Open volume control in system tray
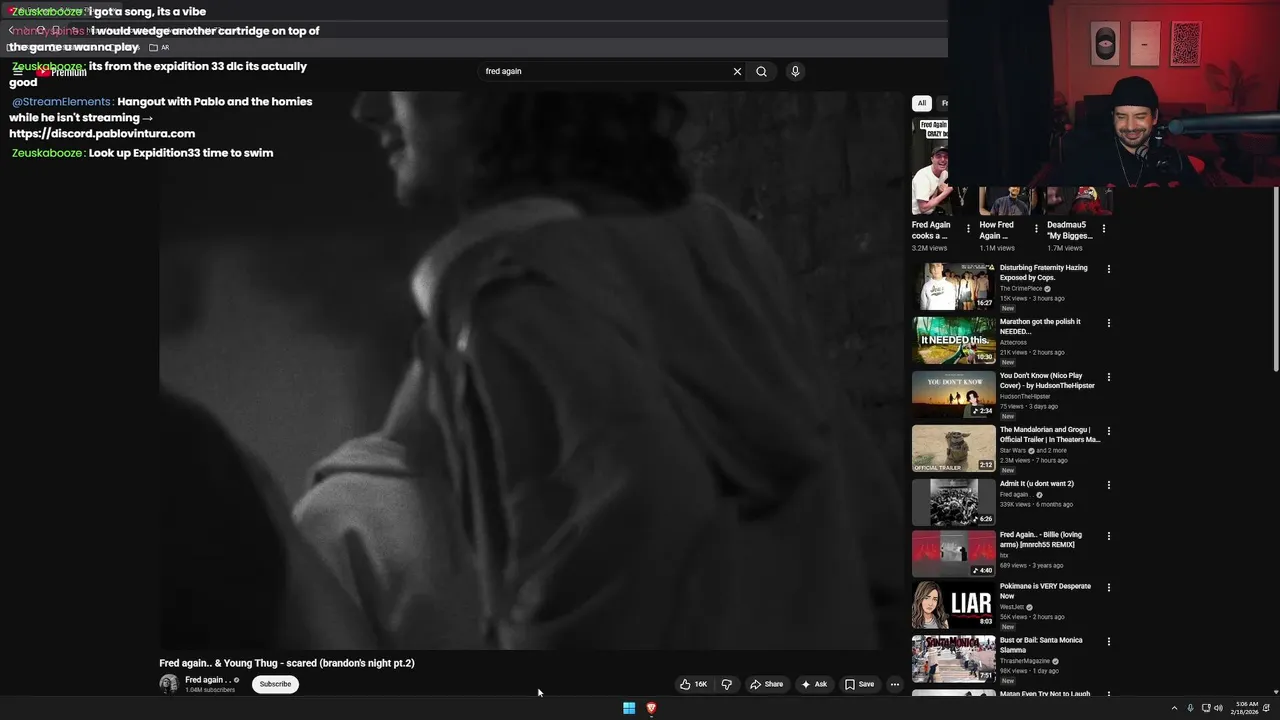 coord(1218,708)
